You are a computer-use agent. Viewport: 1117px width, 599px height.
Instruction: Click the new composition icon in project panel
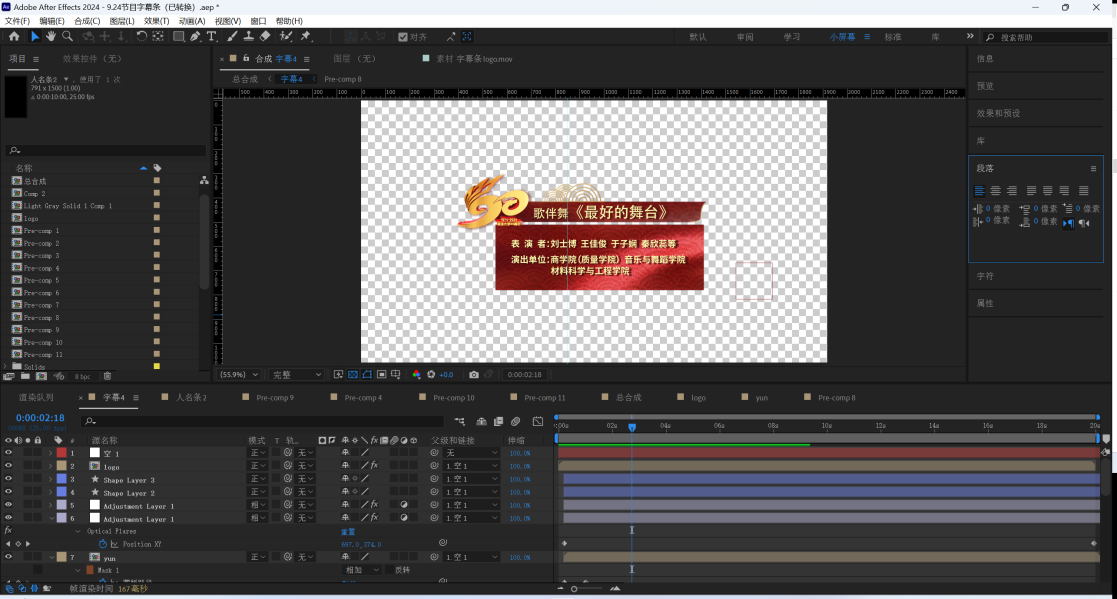[41, 376]
